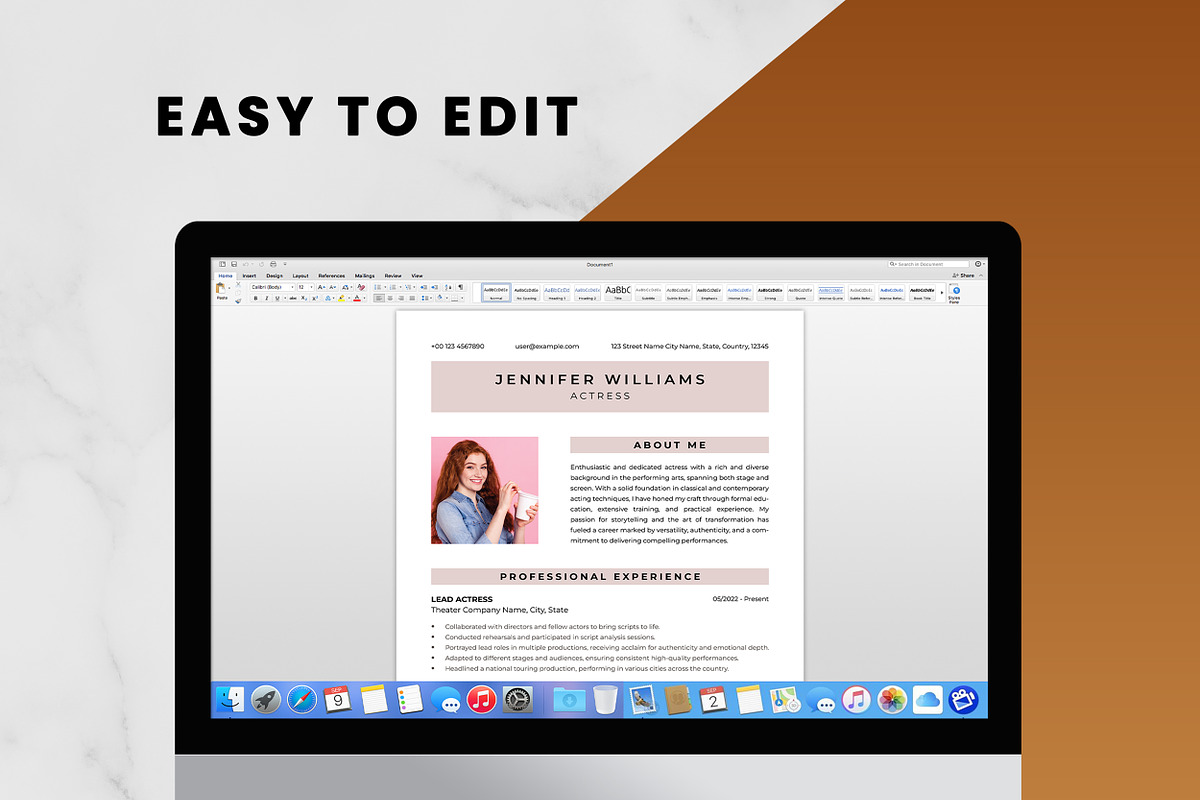The image size is (1200, 800).
Task: Toggle Justify paragraph alignment
Action: click(x=412, y=298)
